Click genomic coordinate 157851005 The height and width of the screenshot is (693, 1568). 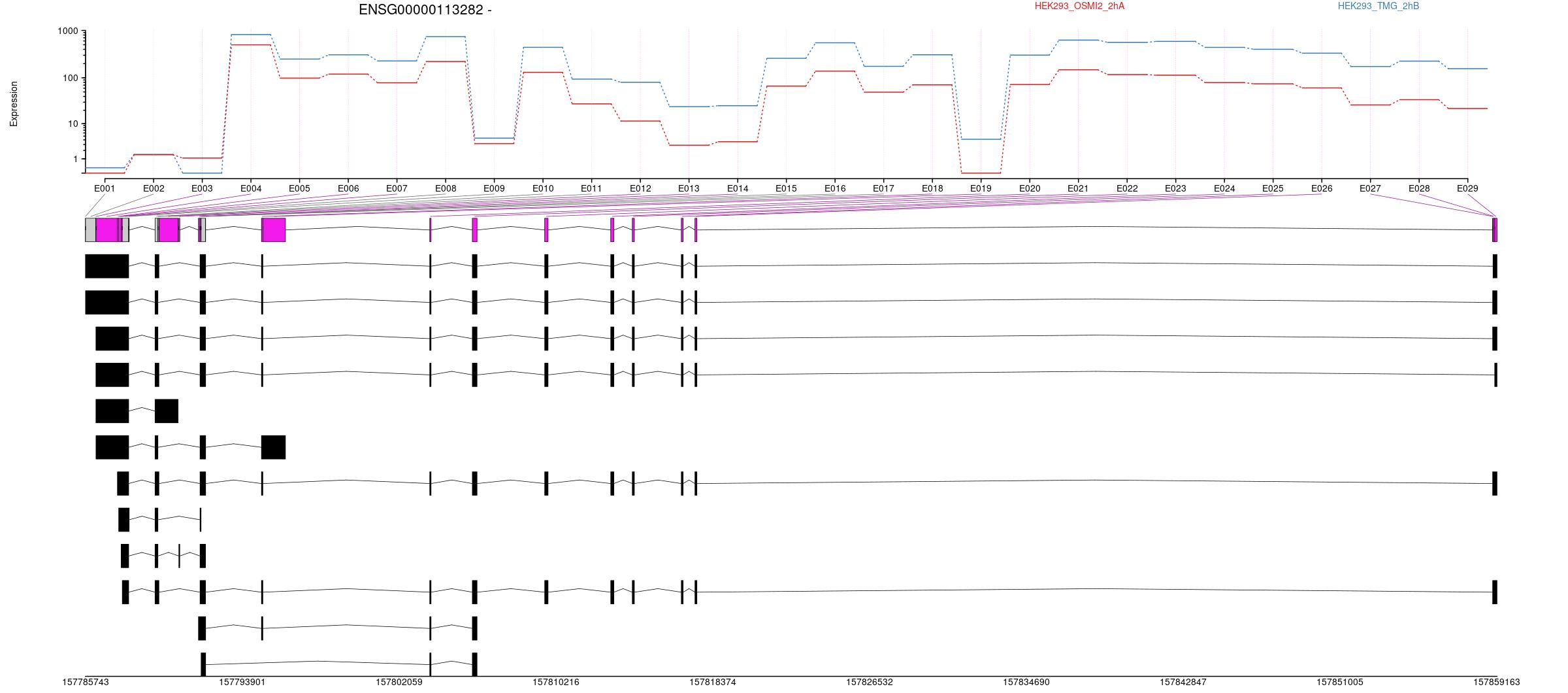coord(1340,682)
